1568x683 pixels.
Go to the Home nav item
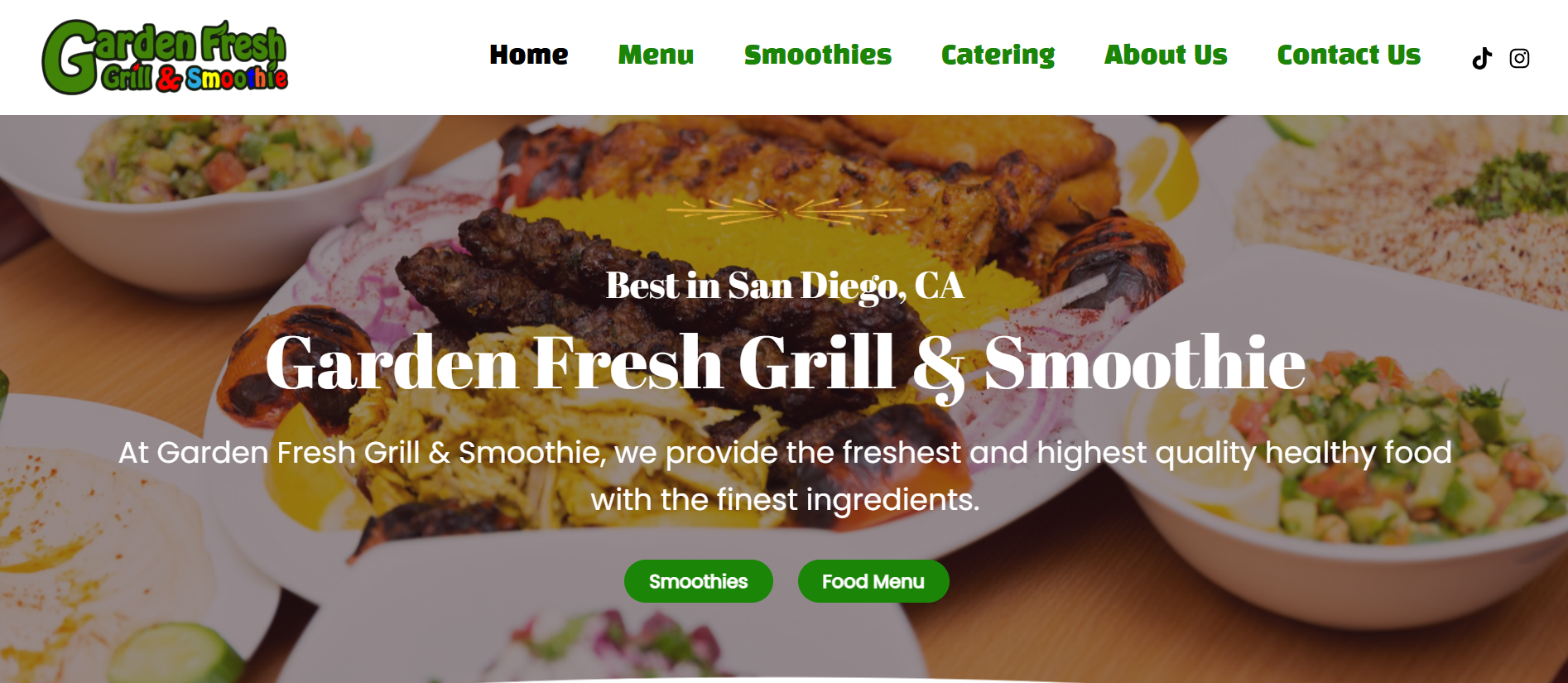(529, 55)
